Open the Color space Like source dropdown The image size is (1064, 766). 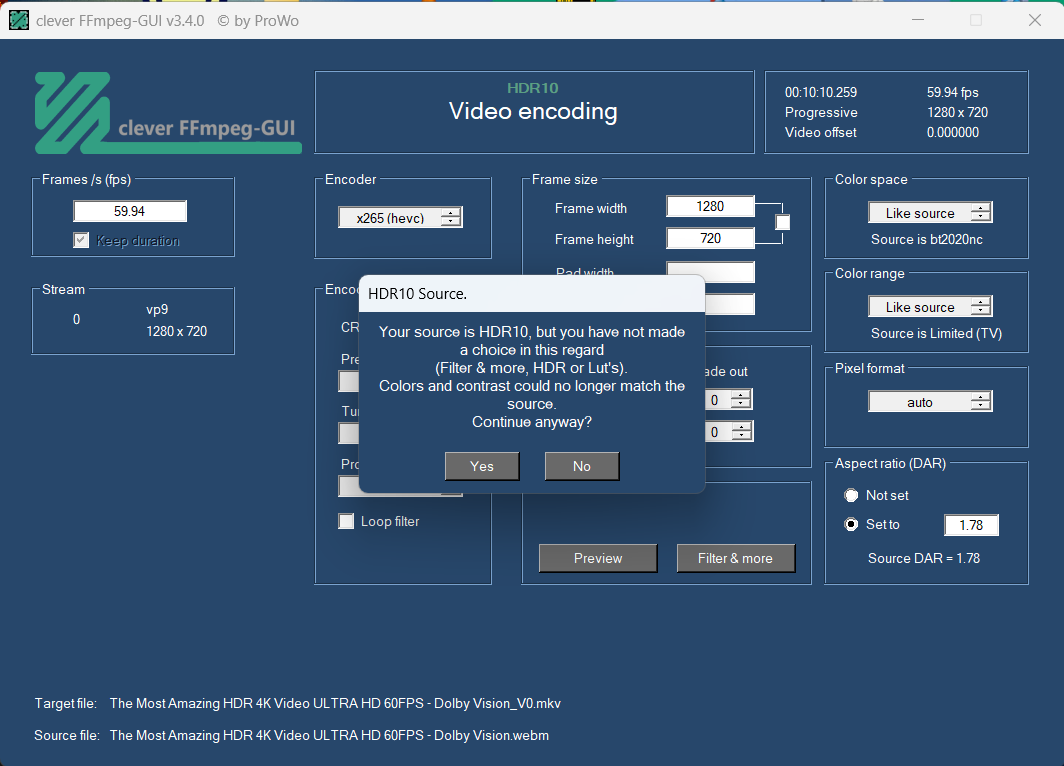pos(930,213)
